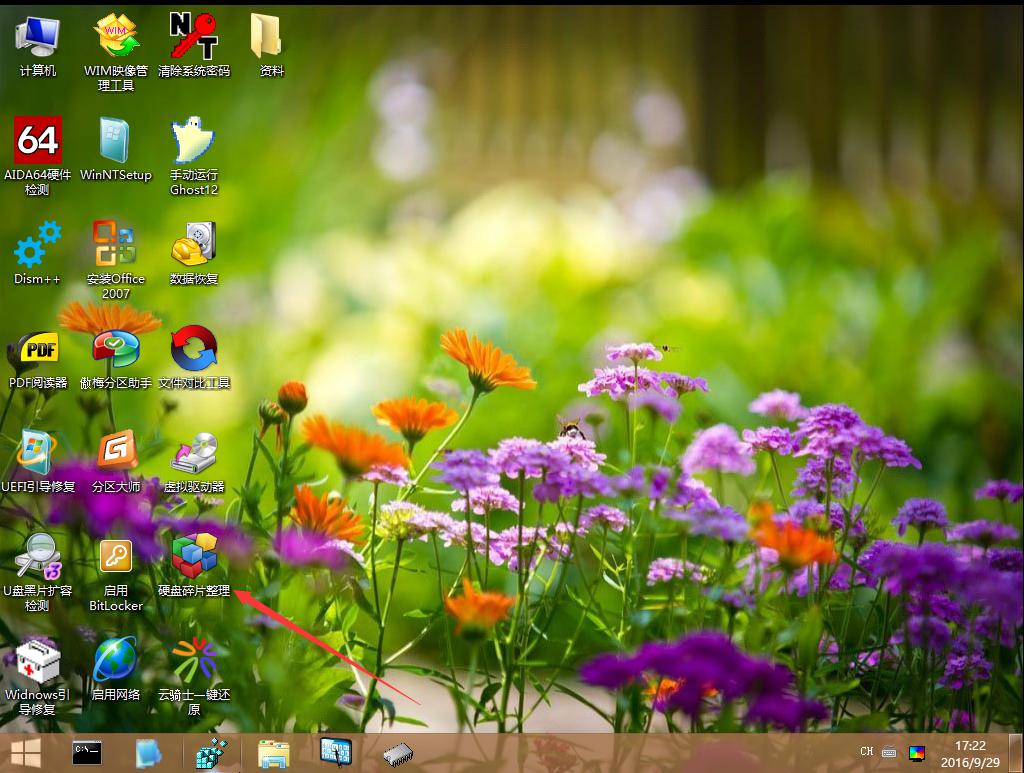The width and height of the screenshot is (1024, 773).
Task: Open the command prompt taskbar icon
Action: pyautogui.click(x=87, y=752)
